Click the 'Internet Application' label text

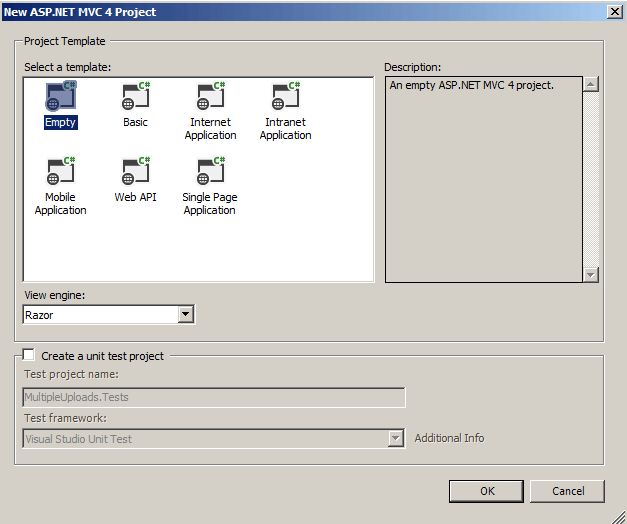pos(210,128)
